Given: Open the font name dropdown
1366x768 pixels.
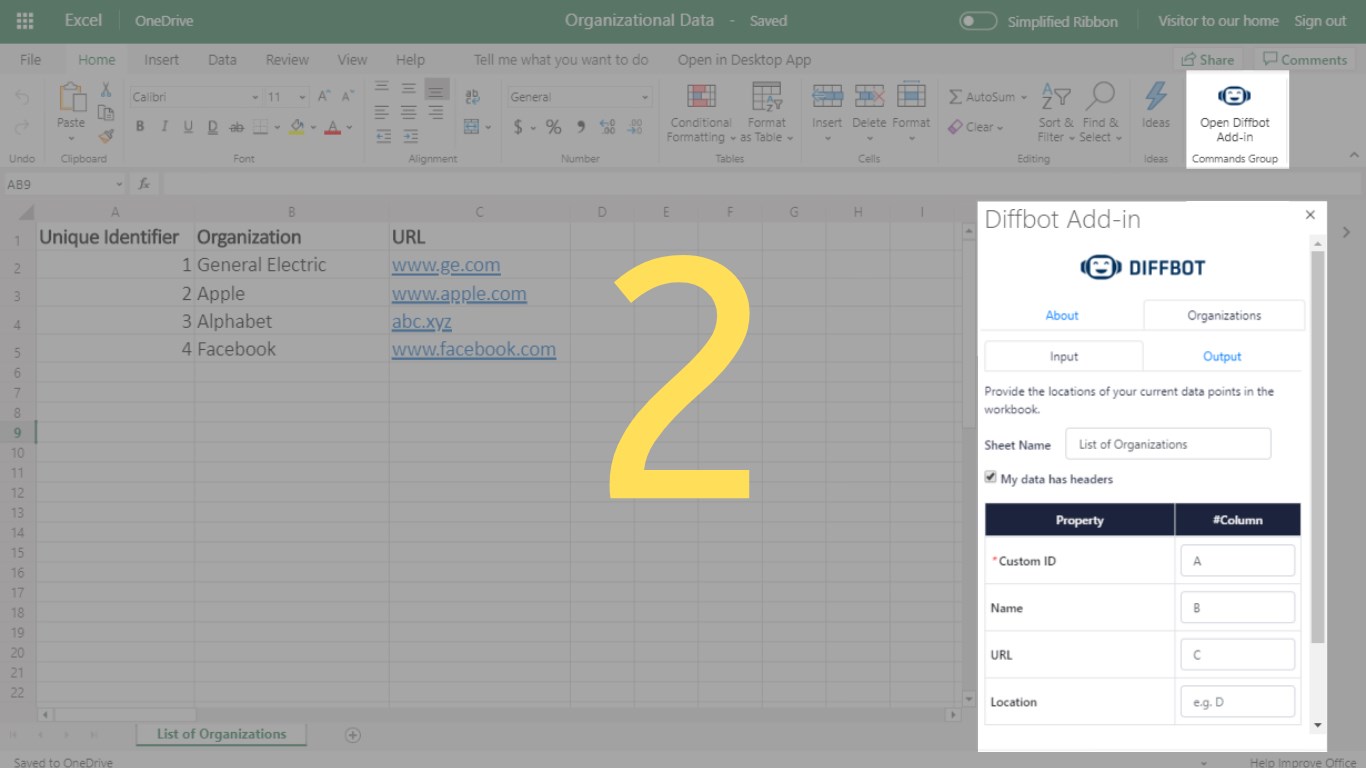Looking at the screenshot, I should click(x=254, y=97).
